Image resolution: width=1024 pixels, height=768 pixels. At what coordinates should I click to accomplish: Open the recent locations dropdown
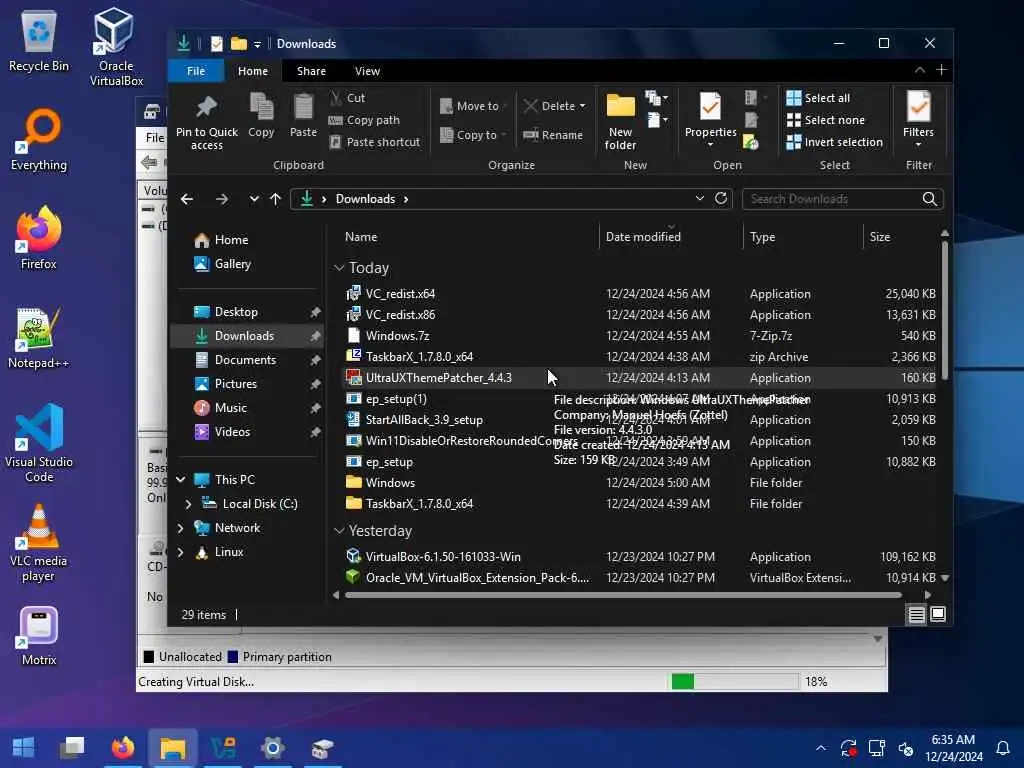point(254,199)
